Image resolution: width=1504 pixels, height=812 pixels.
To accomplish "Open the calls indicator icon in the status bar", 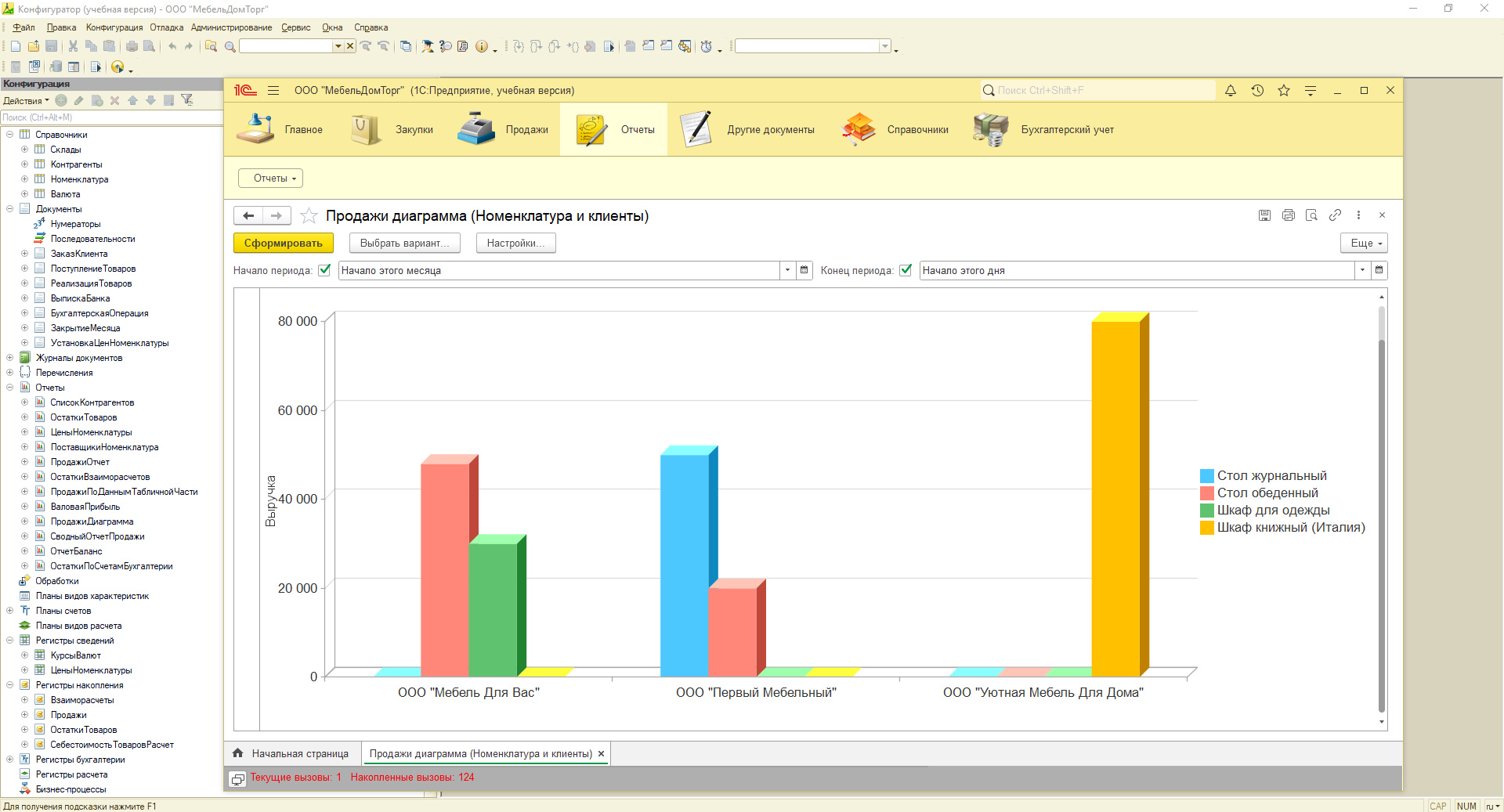I will pos(237,778).
